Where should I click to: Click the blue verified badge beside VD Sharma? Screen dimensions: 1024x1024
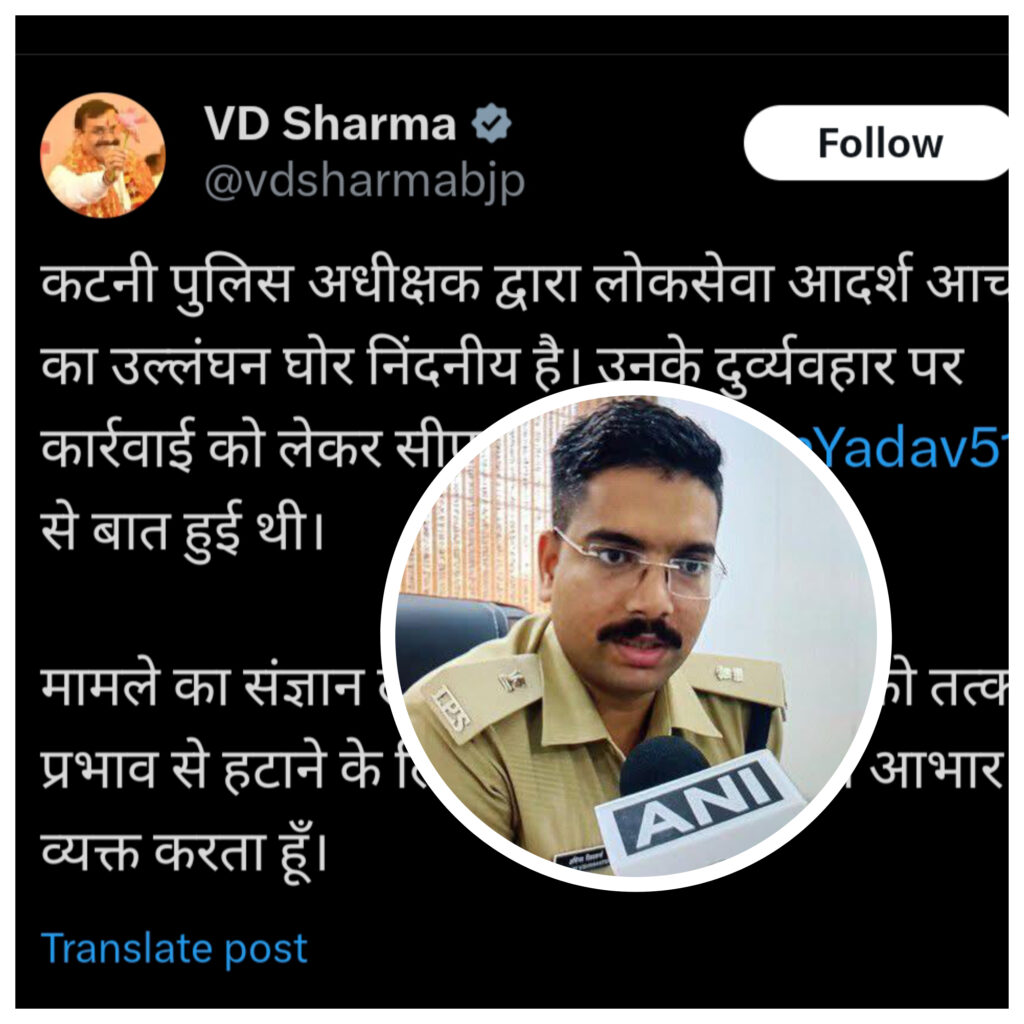(492, 123)
